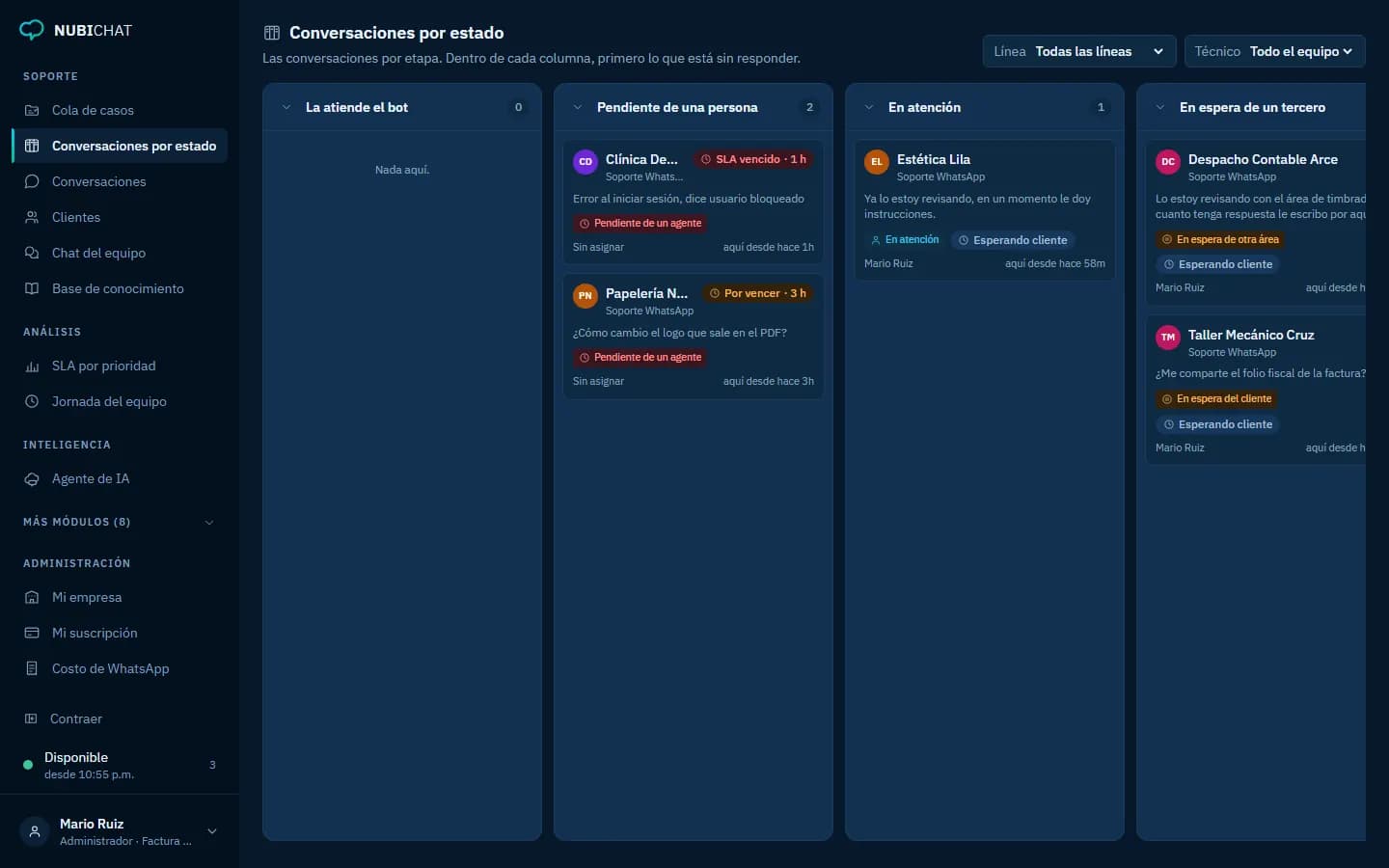Click the Chat del equipo icon
Screen dimensions: 1389x868
pyautogui.click(x=32, y=253)
